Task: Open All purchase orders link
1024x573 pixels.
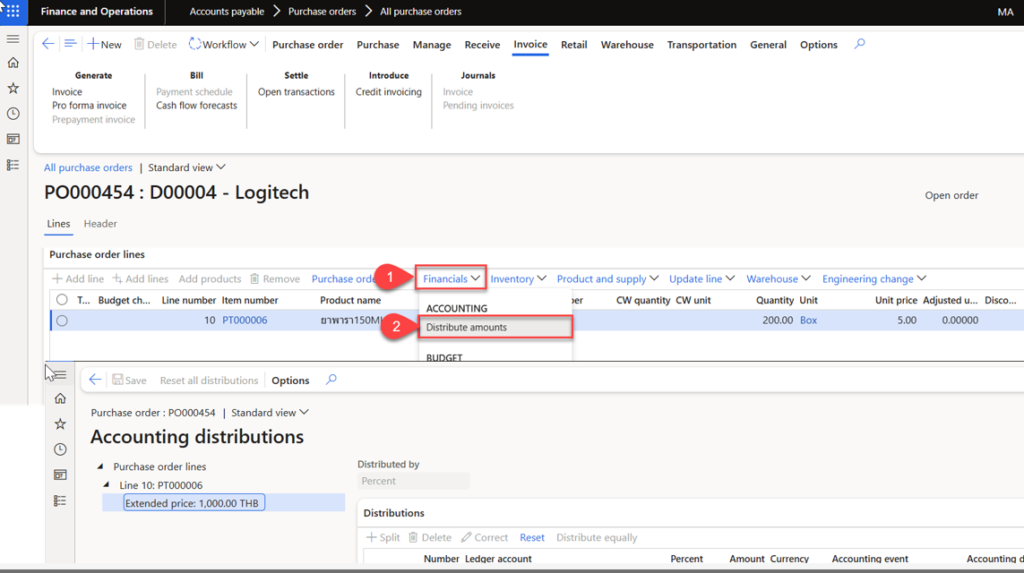Action: (x=88, y=168)
